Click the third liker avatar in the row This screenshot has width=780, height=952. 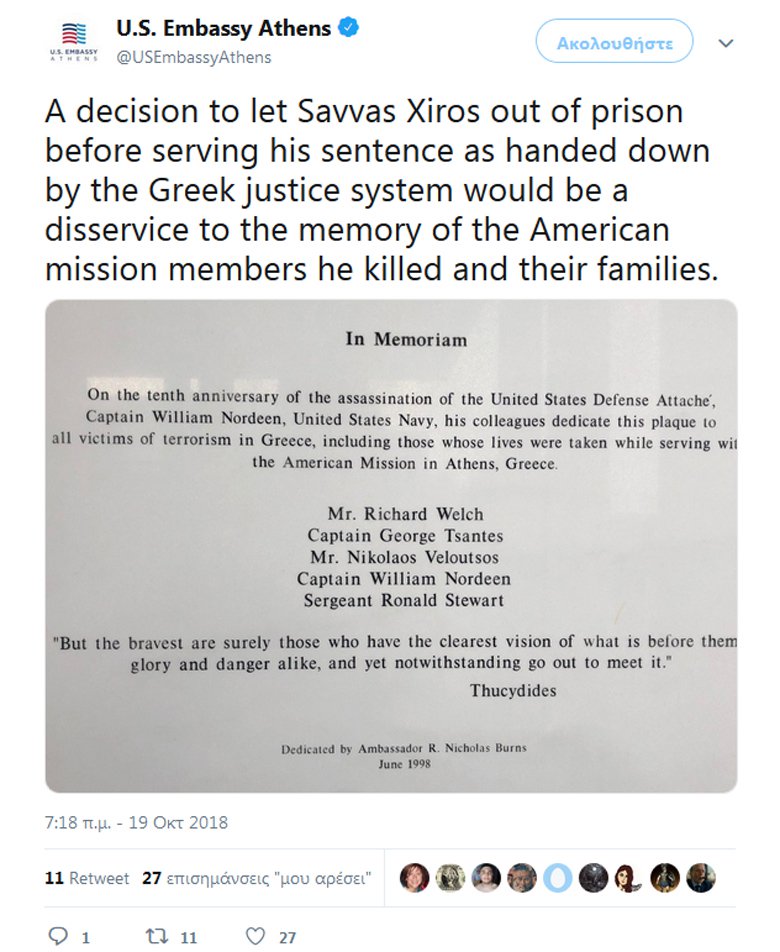(486, 878)
